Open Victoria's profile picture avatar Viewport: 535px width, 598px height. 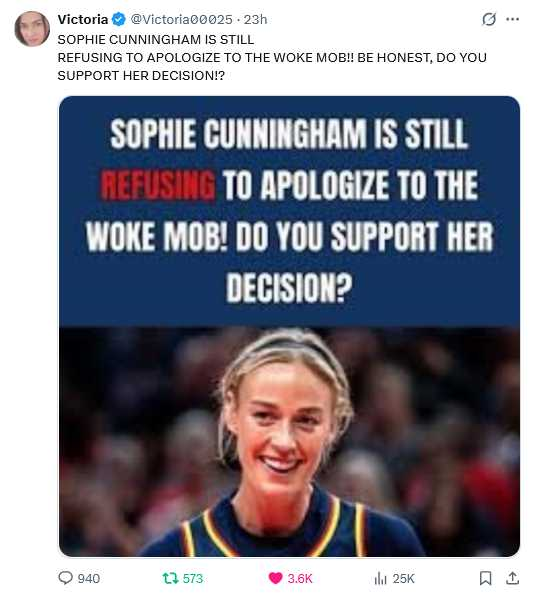32,29
